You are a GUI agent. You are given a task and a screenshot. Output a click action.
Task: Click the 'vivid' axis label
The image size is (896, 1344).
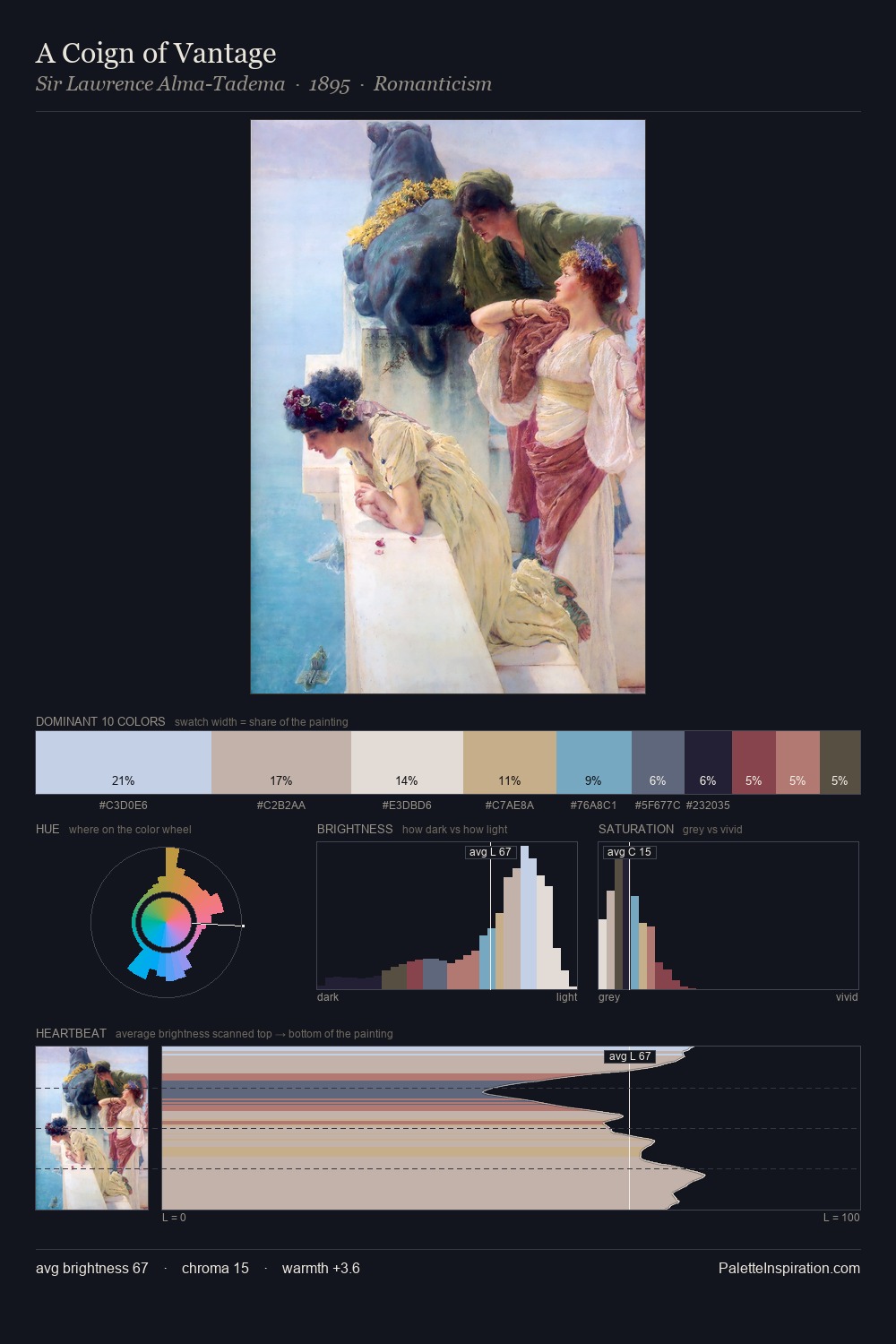[x=847, y=997]
